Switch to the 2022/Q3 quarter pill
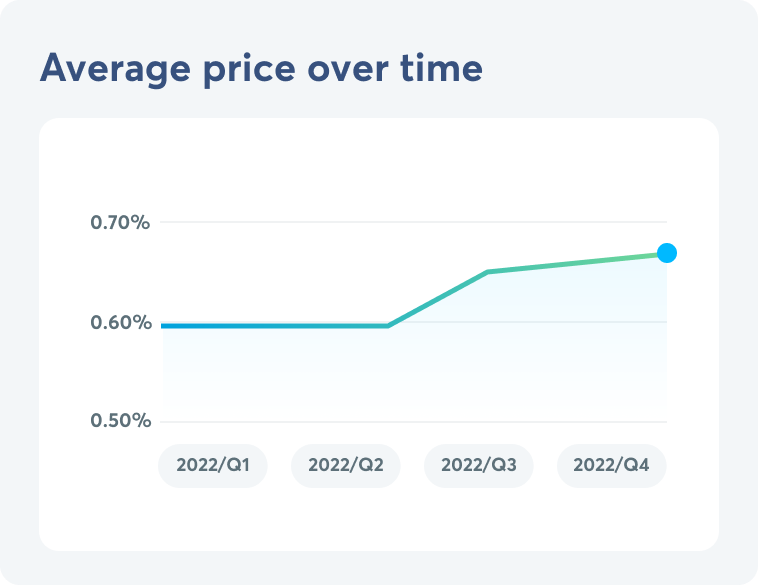This screenshot has width=758, height=585. (478, 466)
